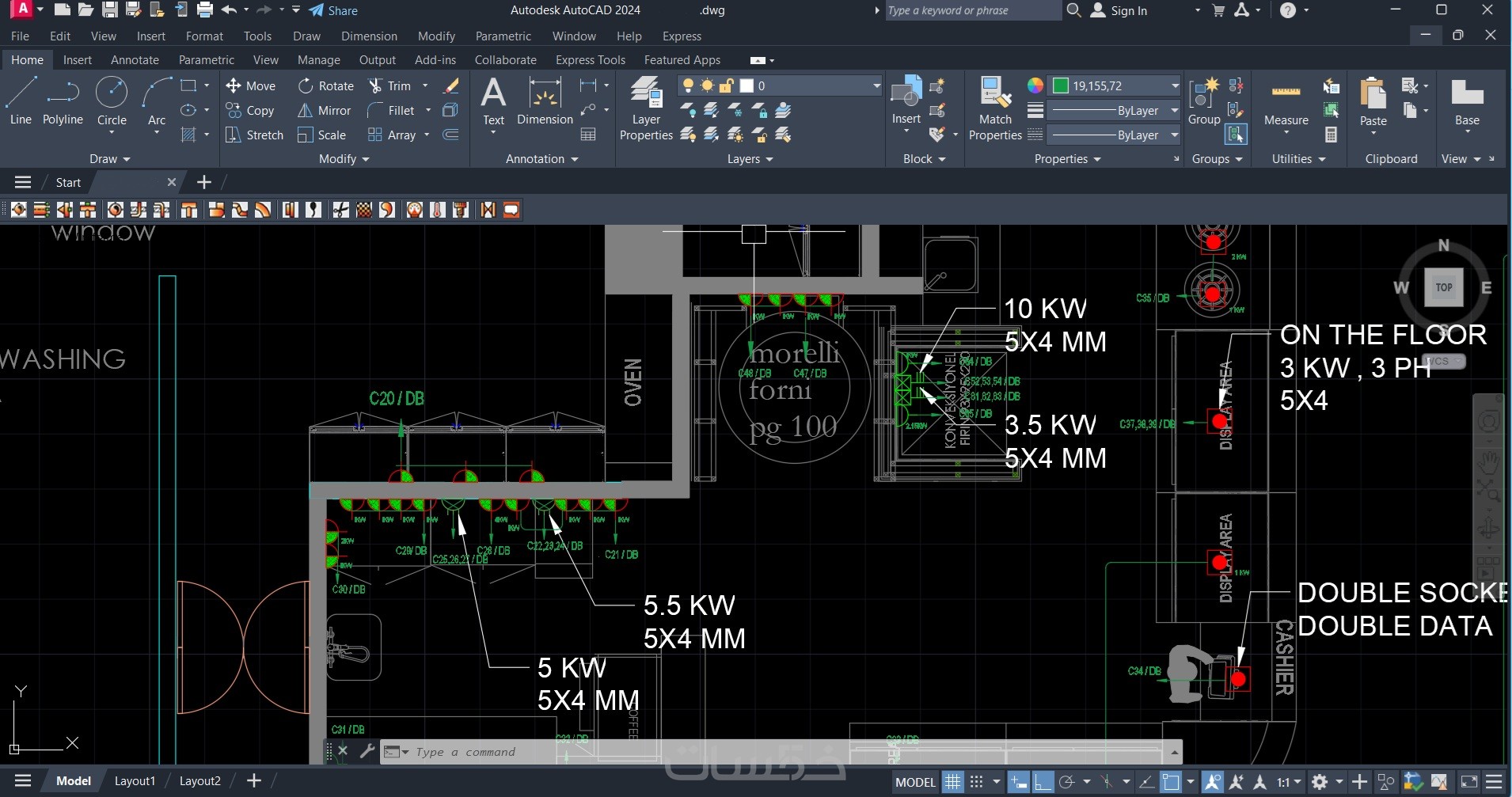Toggle ortho mode in status bar
Viewport: 1512px width, 797px height.
tap(1043, 782)
